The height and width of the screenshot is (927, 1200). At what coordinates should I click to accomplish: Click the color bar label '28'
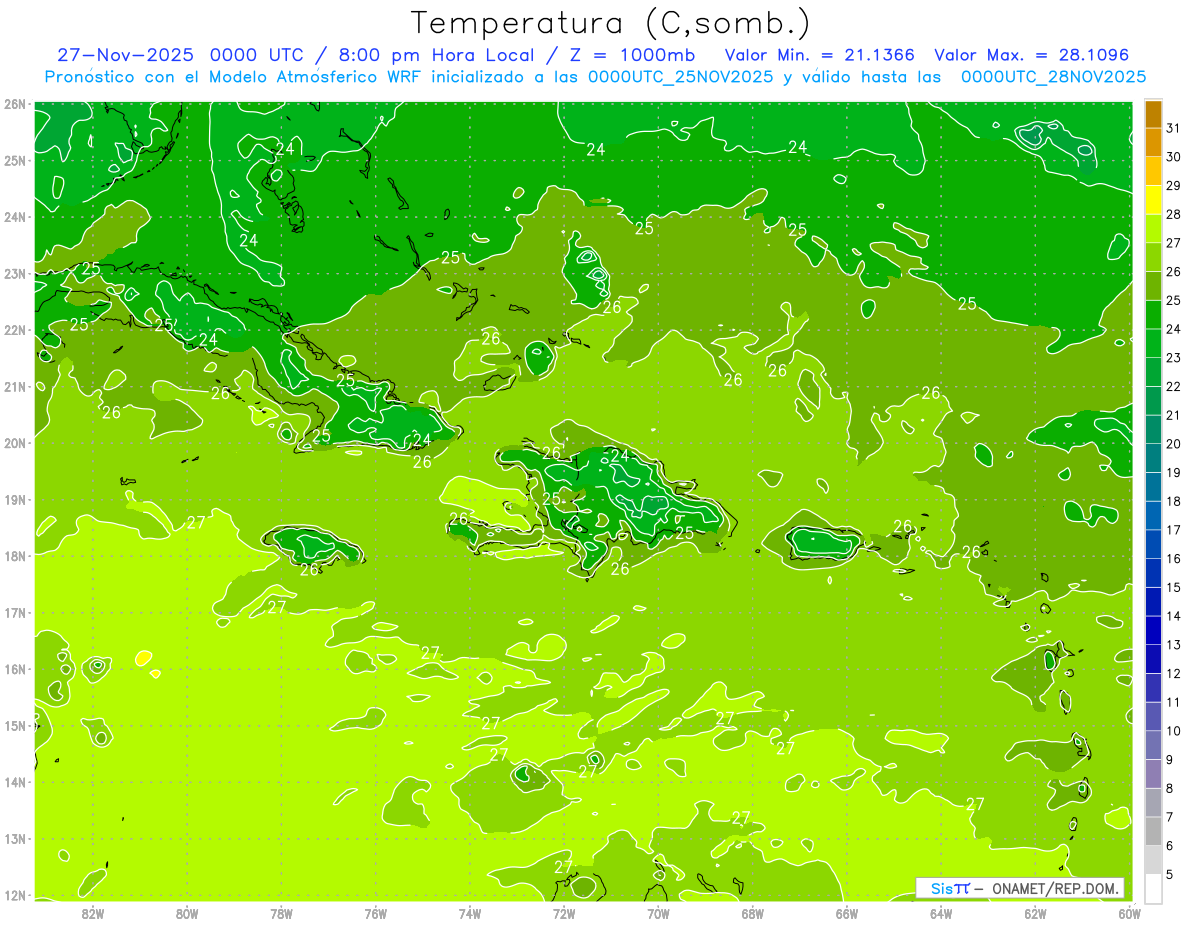(x=1173, y=214)
